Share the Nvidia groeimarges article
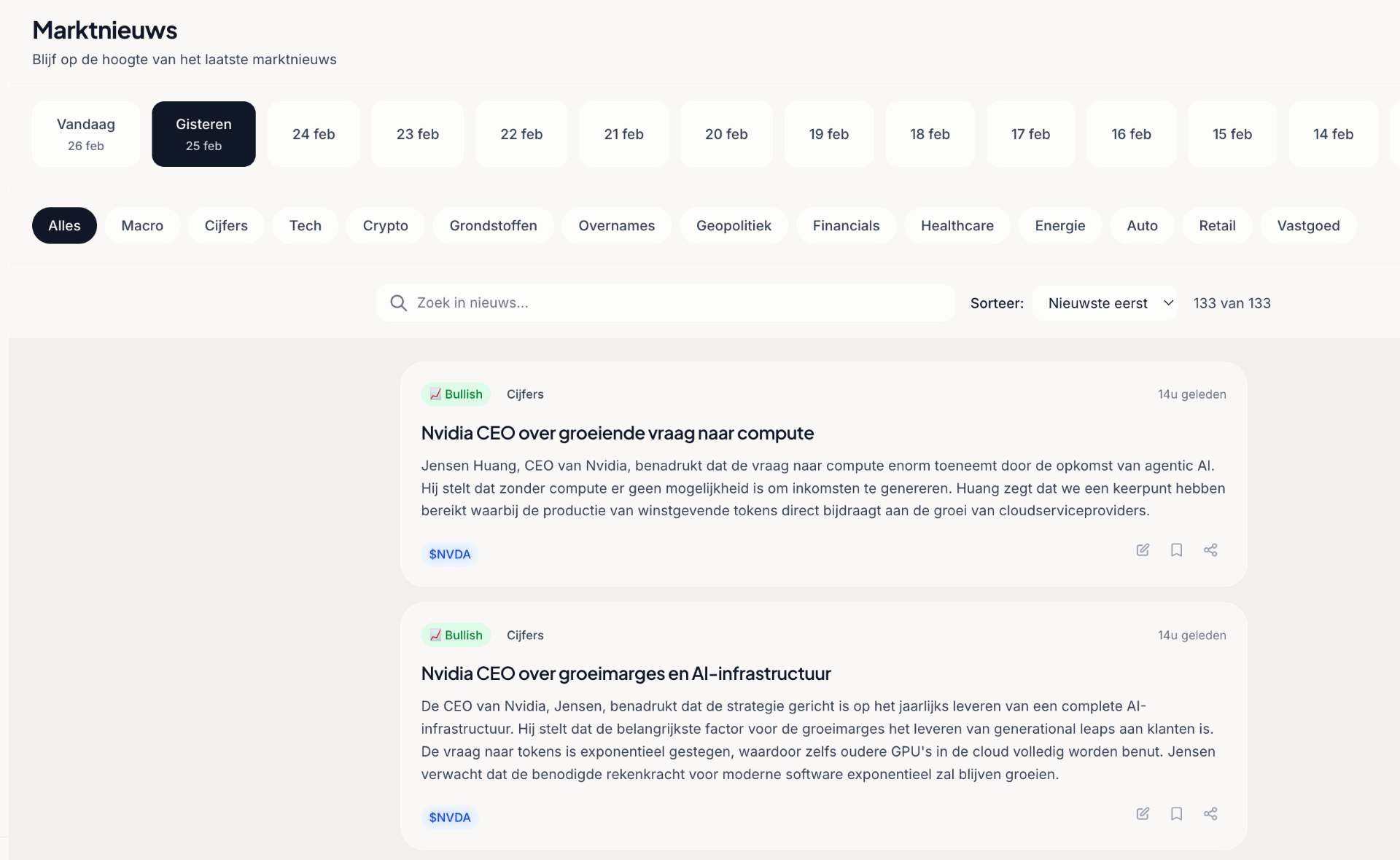Image resolution: width=1400 pixels, height=860 pixels. [x=1210, y=814]
